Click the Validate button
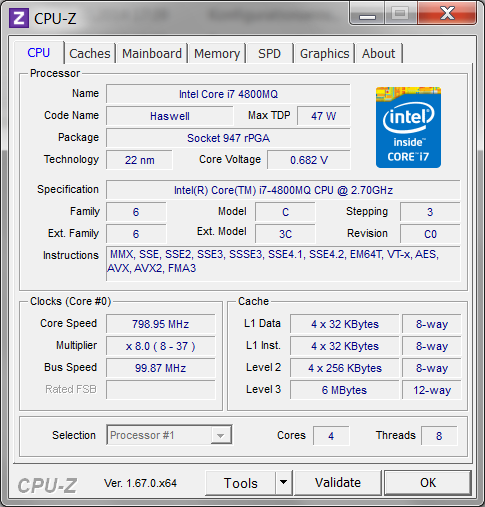Viewport: 485px width, 507px height. click(x=338, y=483)
